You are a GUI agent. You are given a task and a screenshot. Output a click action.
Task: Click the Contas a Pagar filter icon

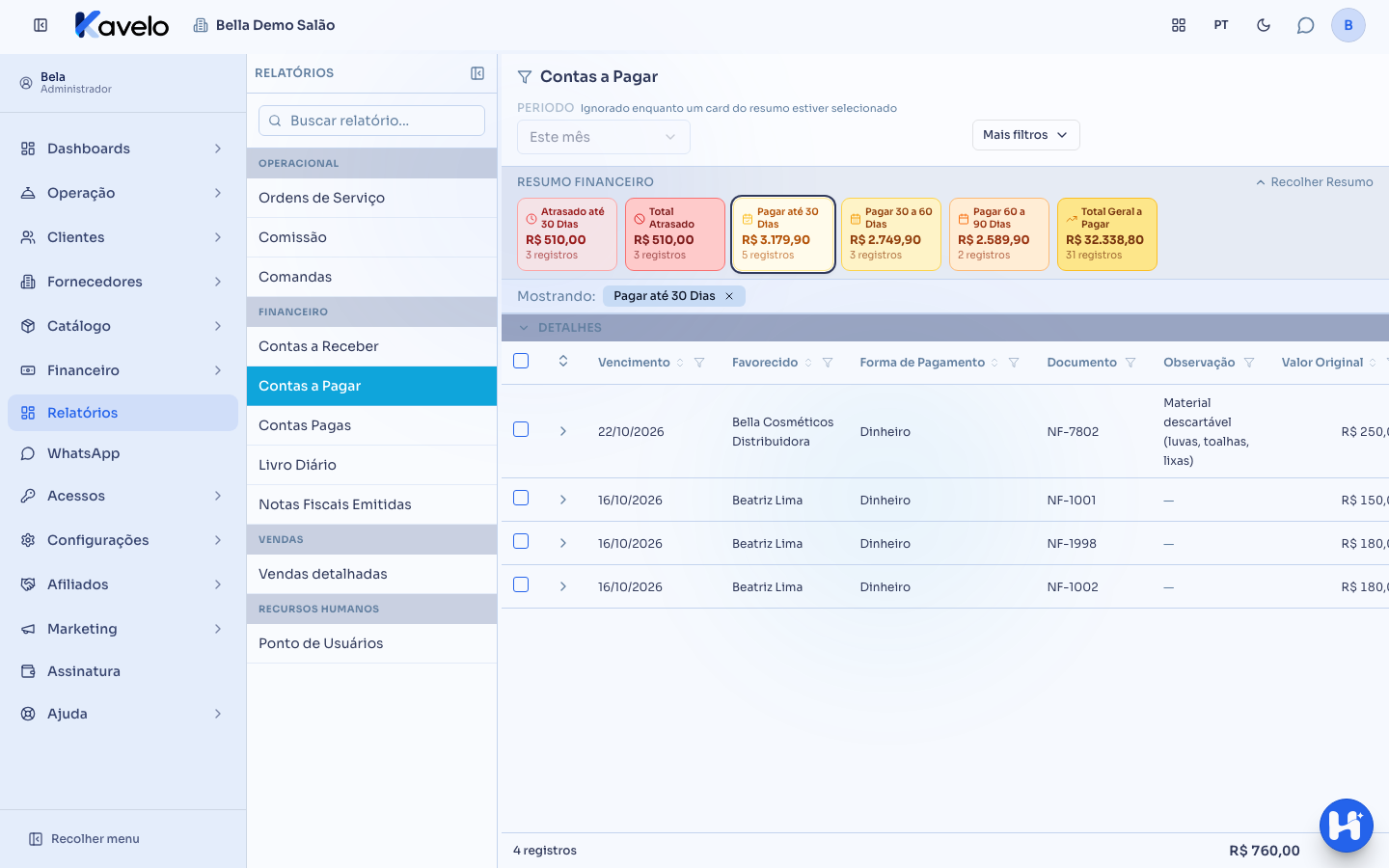[525, 77]
